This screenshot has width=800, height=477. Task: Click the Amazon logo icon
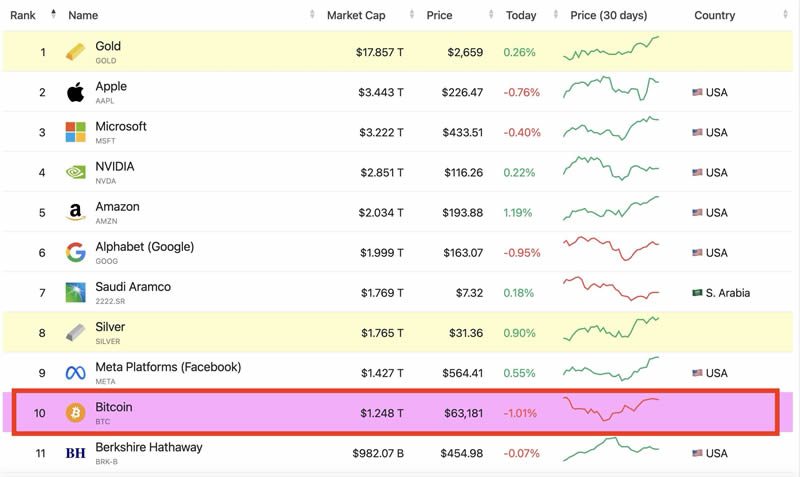[75, 213]
